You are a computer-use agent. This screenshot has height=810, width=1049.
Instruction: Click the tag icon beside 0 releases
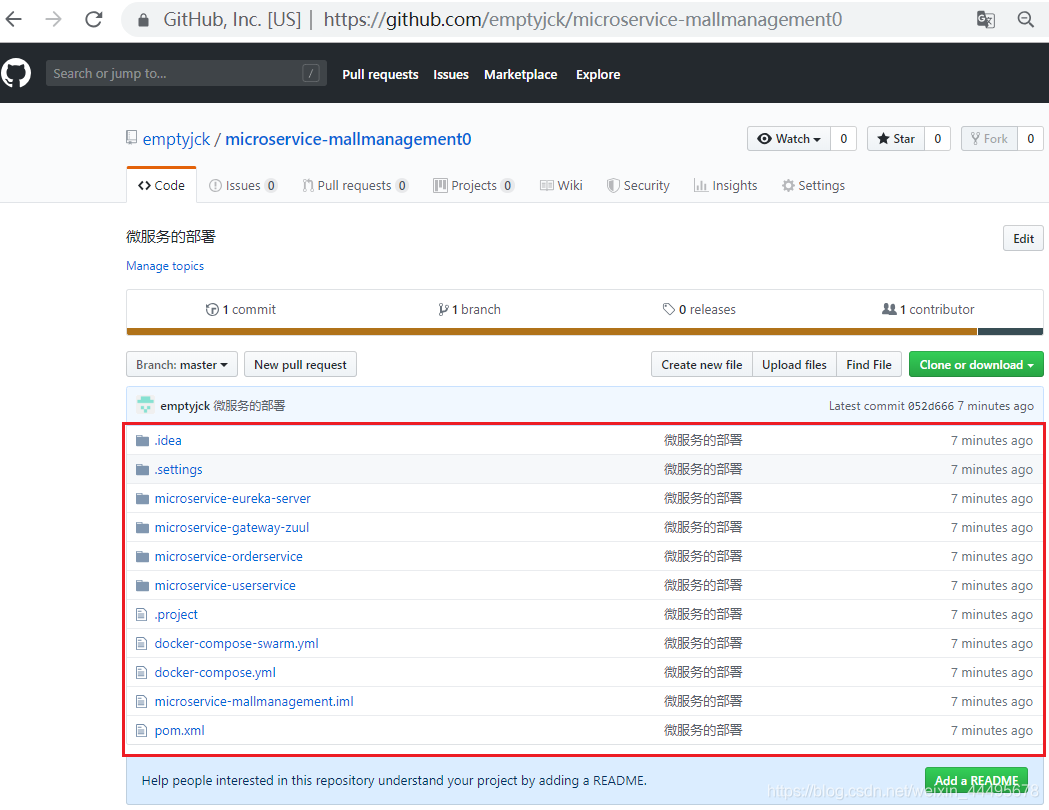click(x=668, y=309)
